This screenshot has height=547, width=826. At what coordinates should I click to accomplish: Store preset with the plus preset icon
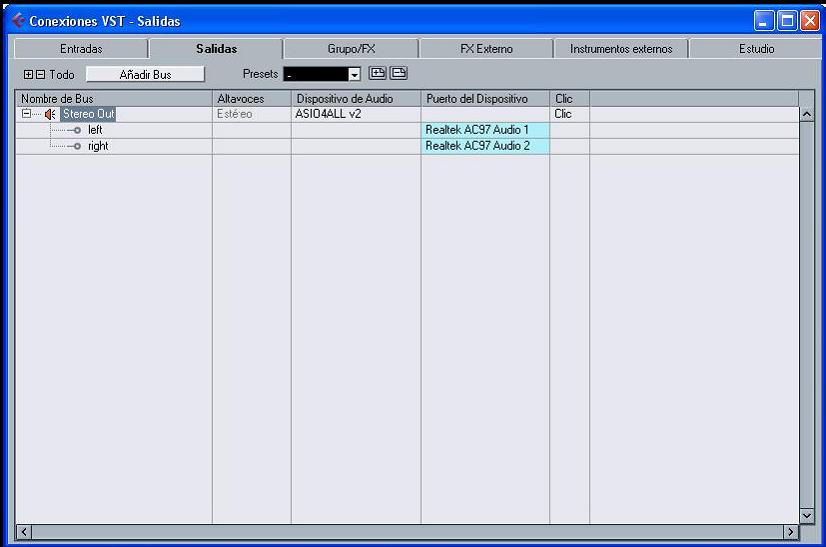click(377, 73)
